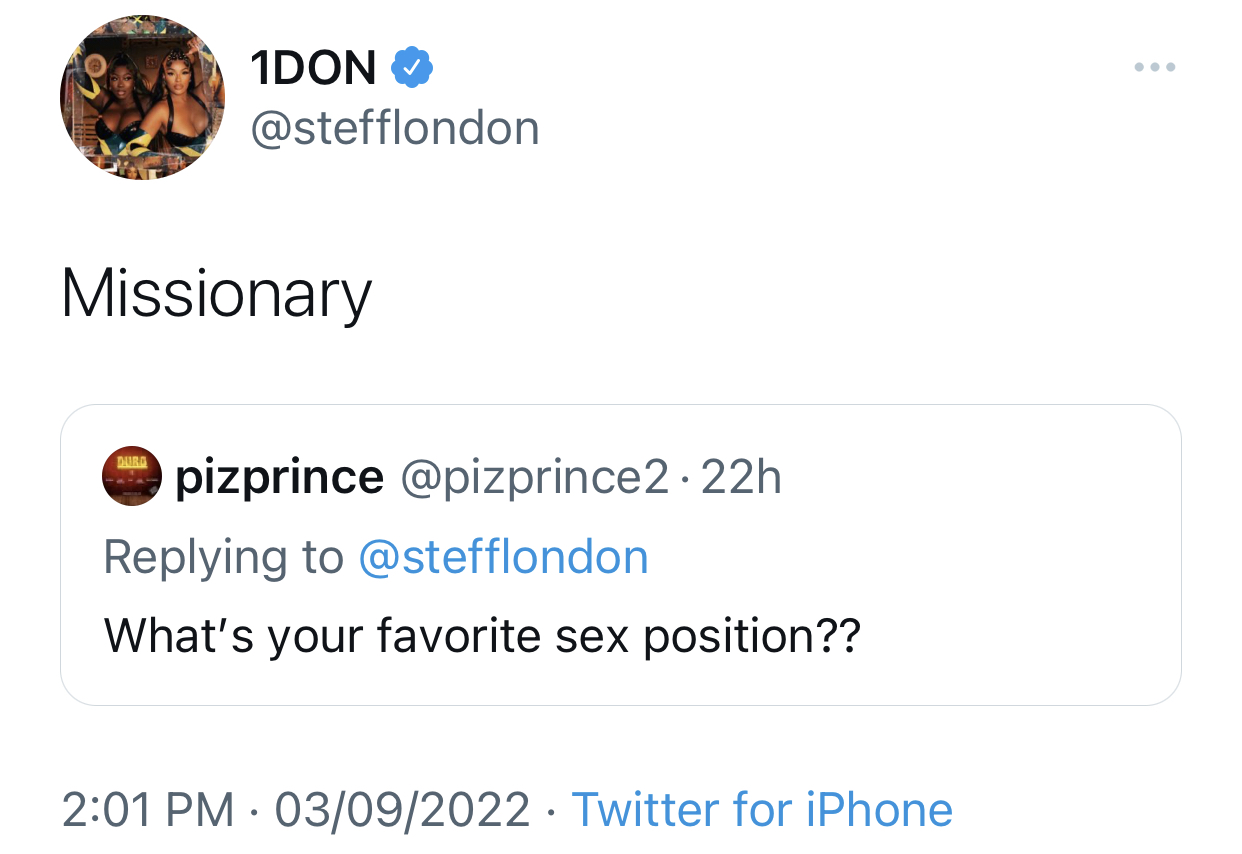Click the pizprince avatar in quoted tweet
This screenshot has width=1242, height=854.
pos(132,476)
